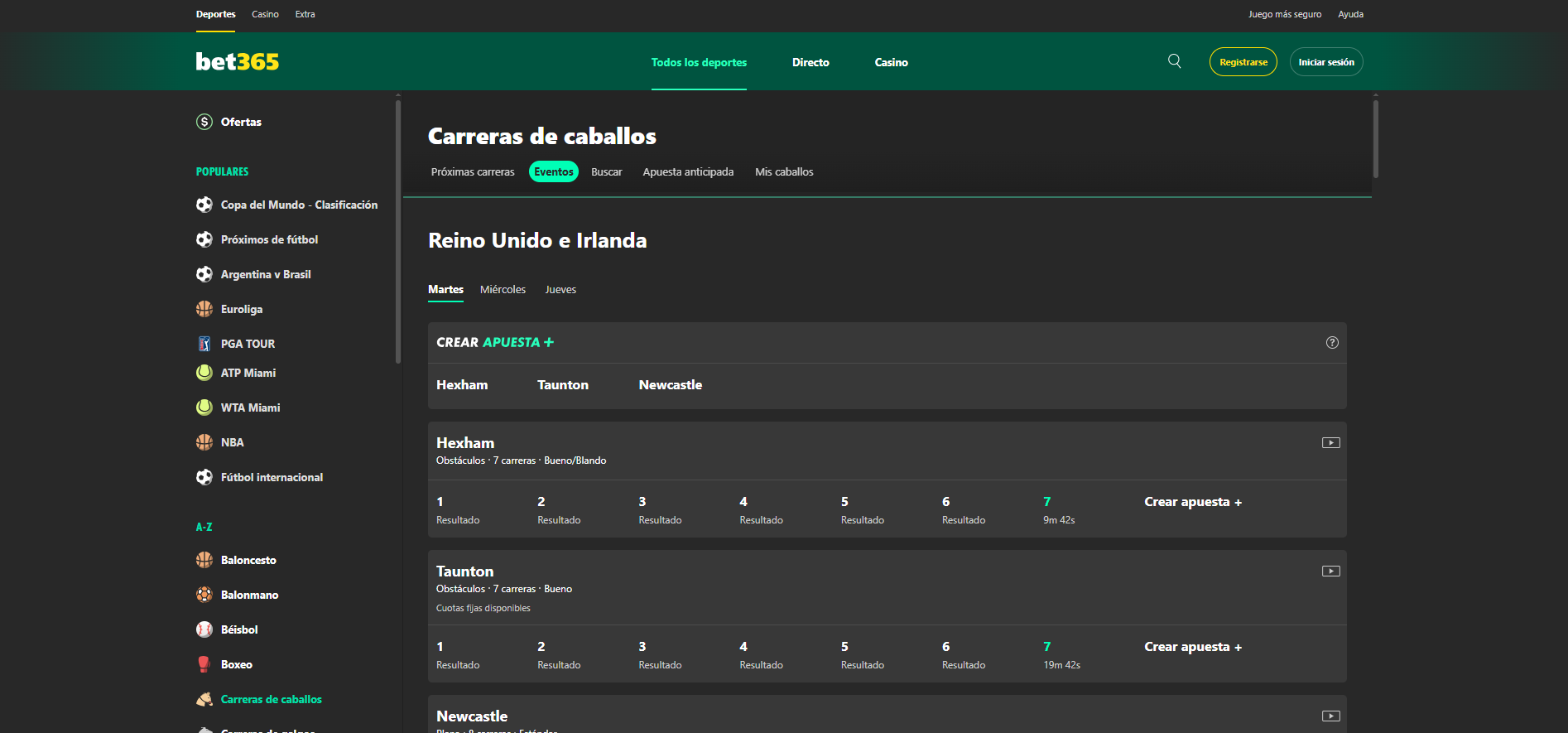1568x733 pixels.
Task: Click the Carreras de caballos horse icon
Action: 204,699
